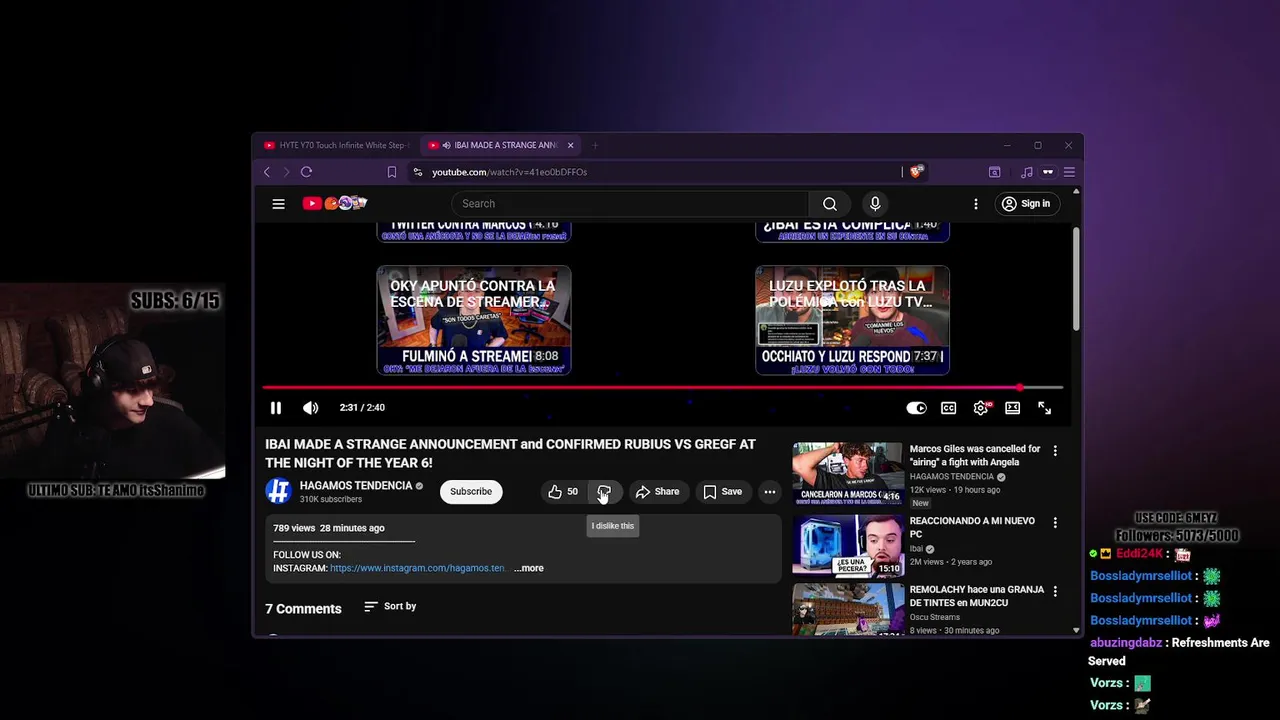Open Marcos Giles was cancelled thumbnail
Viewport: 1280px width, 720px height.
point(848,474)
